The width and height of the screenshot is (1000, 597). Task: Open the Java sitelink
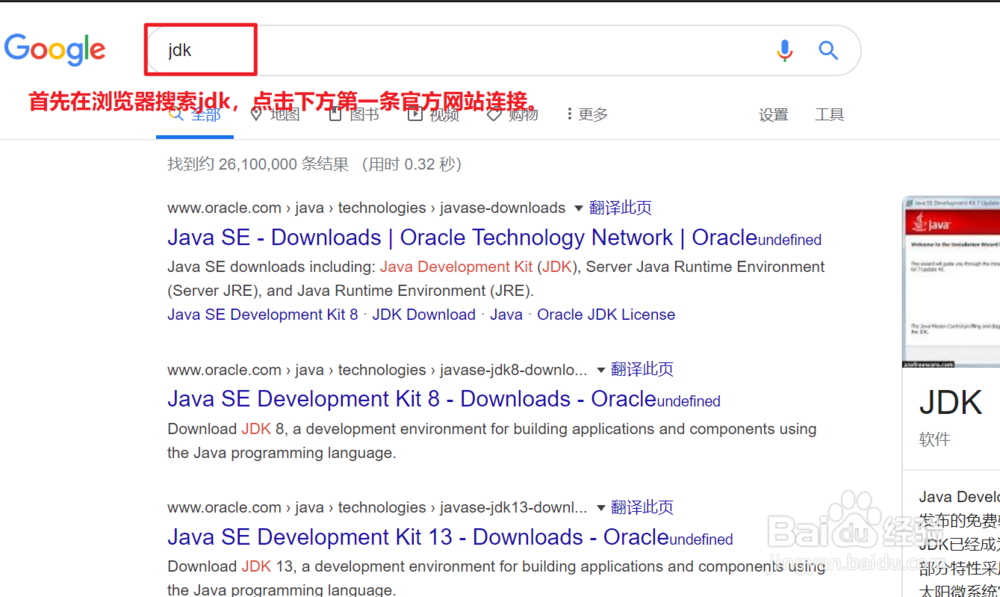(506, 314)
